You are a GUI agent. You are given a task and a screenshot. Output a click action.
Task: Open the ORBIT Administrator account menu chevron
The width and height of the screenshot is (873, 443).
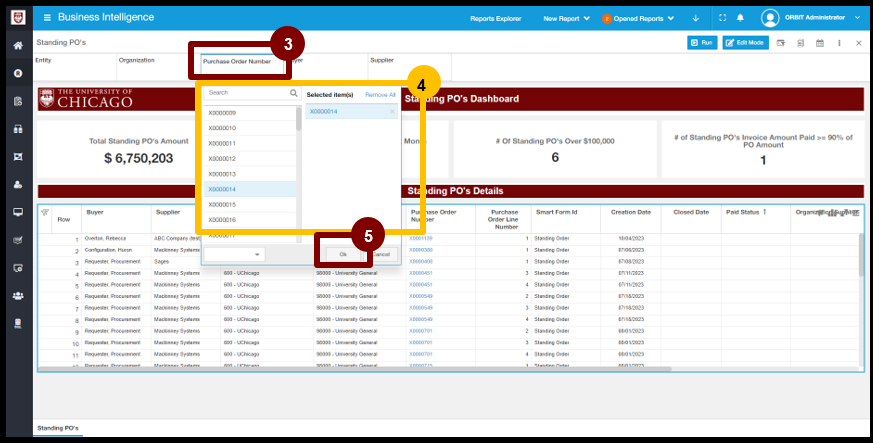[x=857, y=18]
